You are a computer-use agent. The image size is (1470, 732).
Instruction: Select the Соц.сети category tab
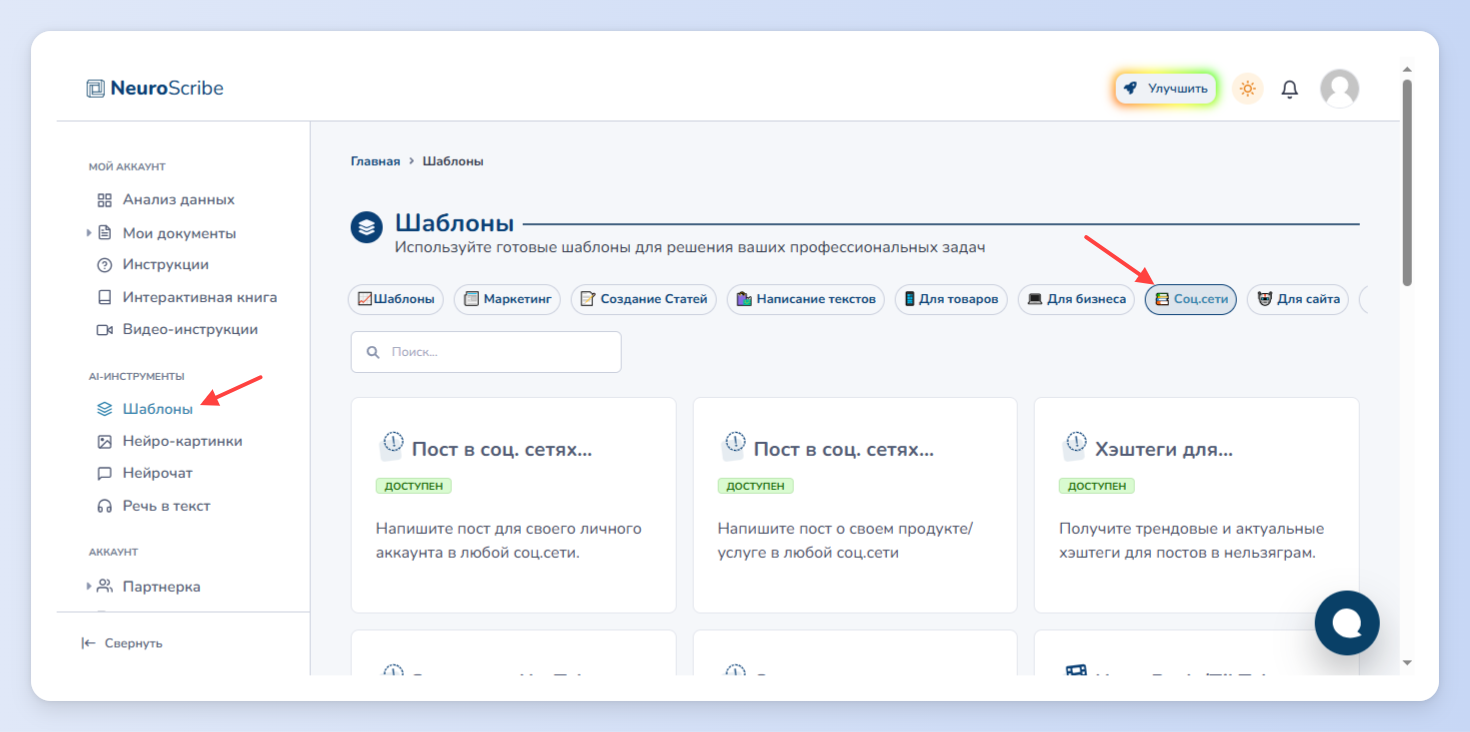pos(1191,299)
